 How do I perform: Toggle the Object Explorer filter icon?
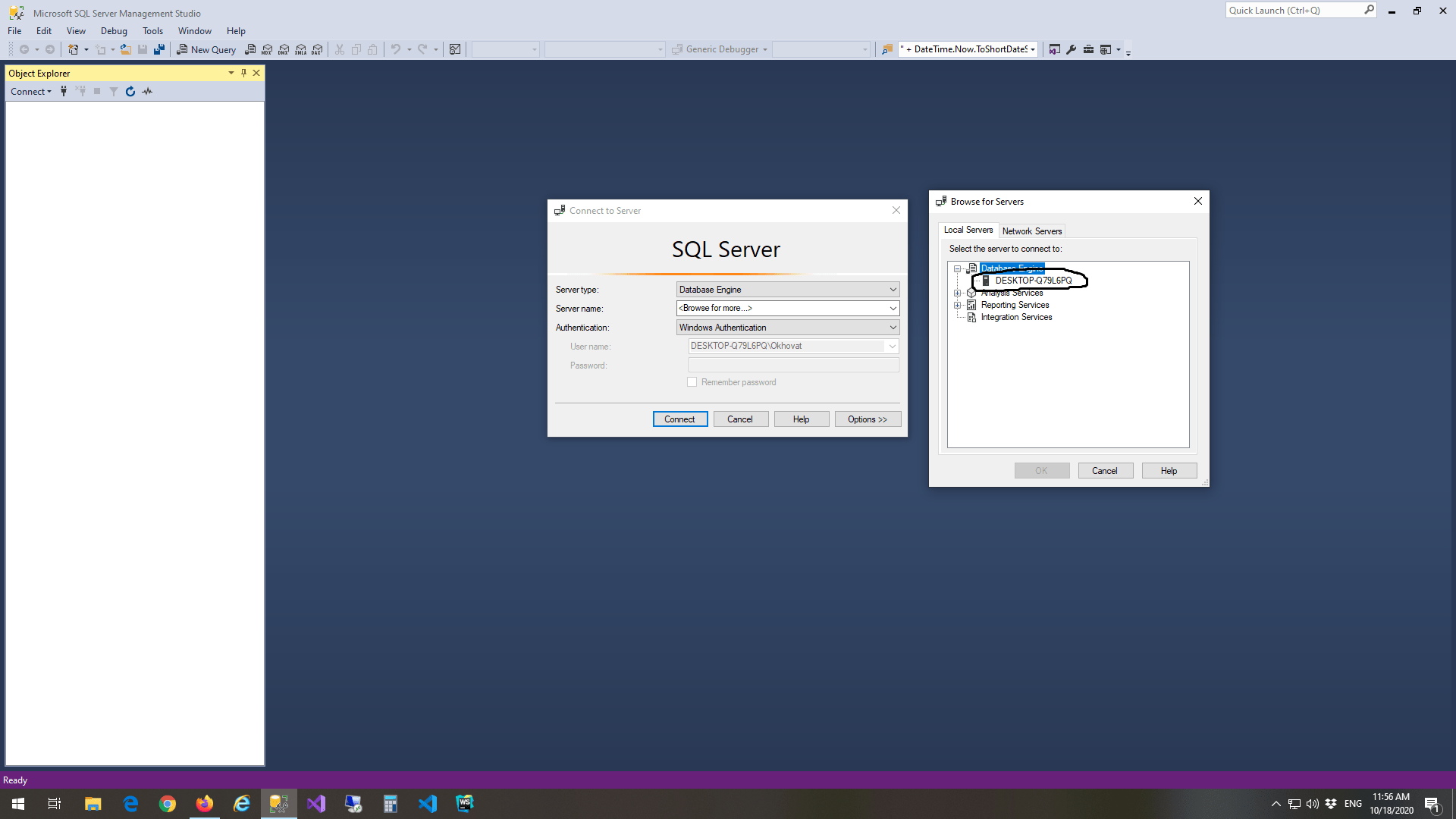114,91
